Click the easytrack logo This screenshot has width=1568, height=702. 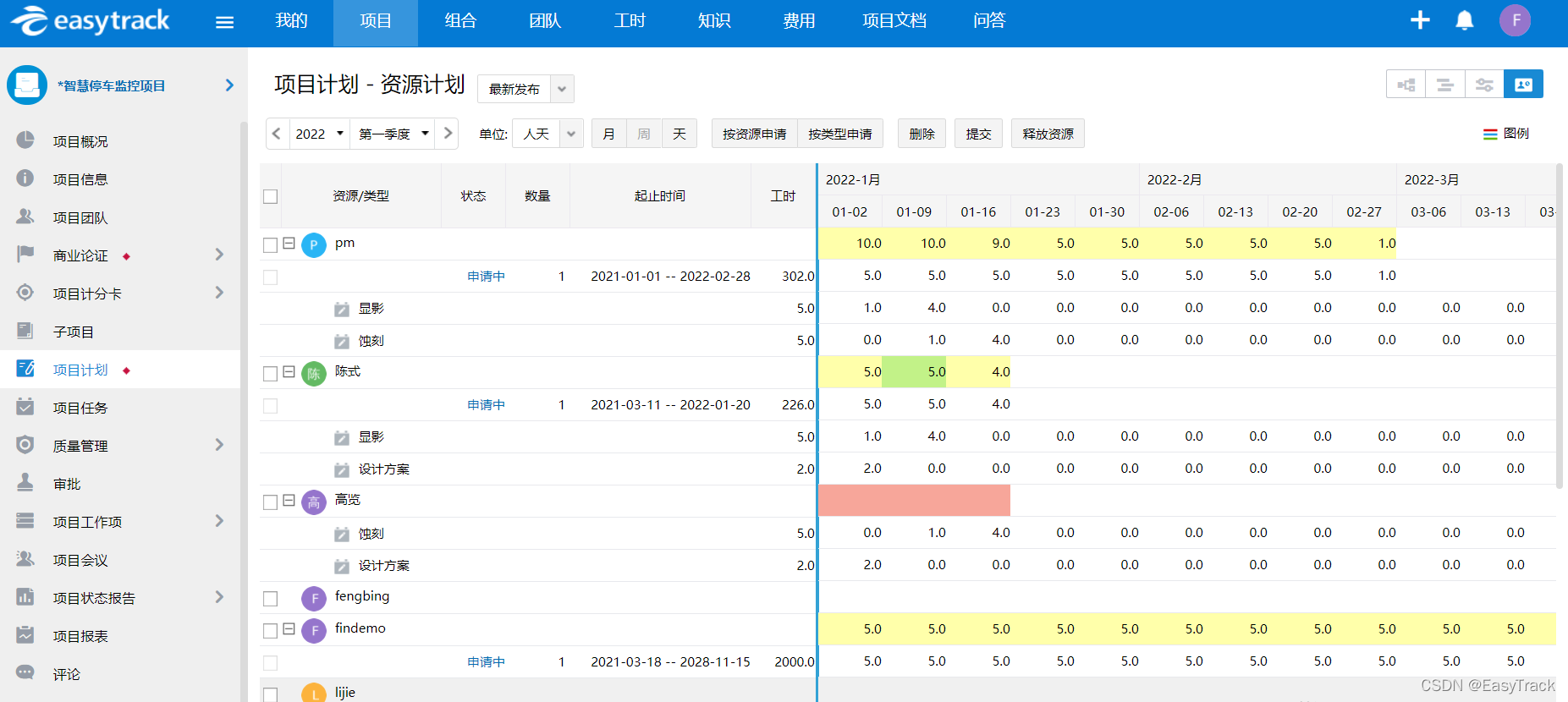click(x=91, y=21)
